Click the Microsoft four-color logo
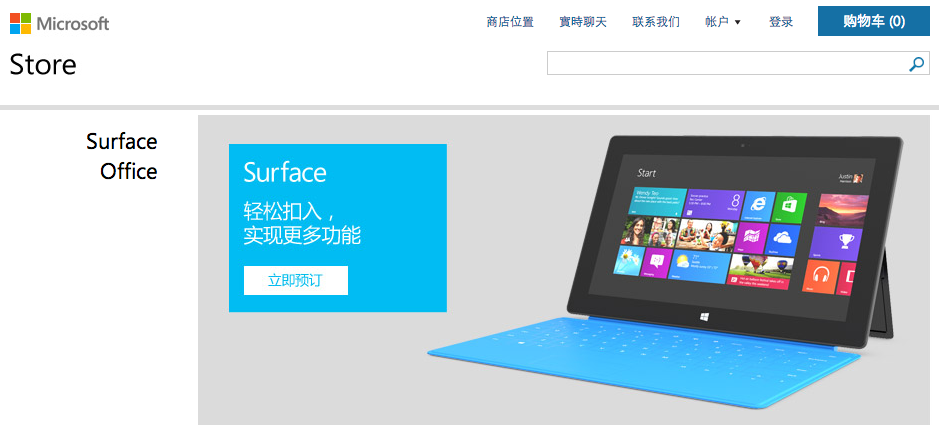 click(20, 23)
